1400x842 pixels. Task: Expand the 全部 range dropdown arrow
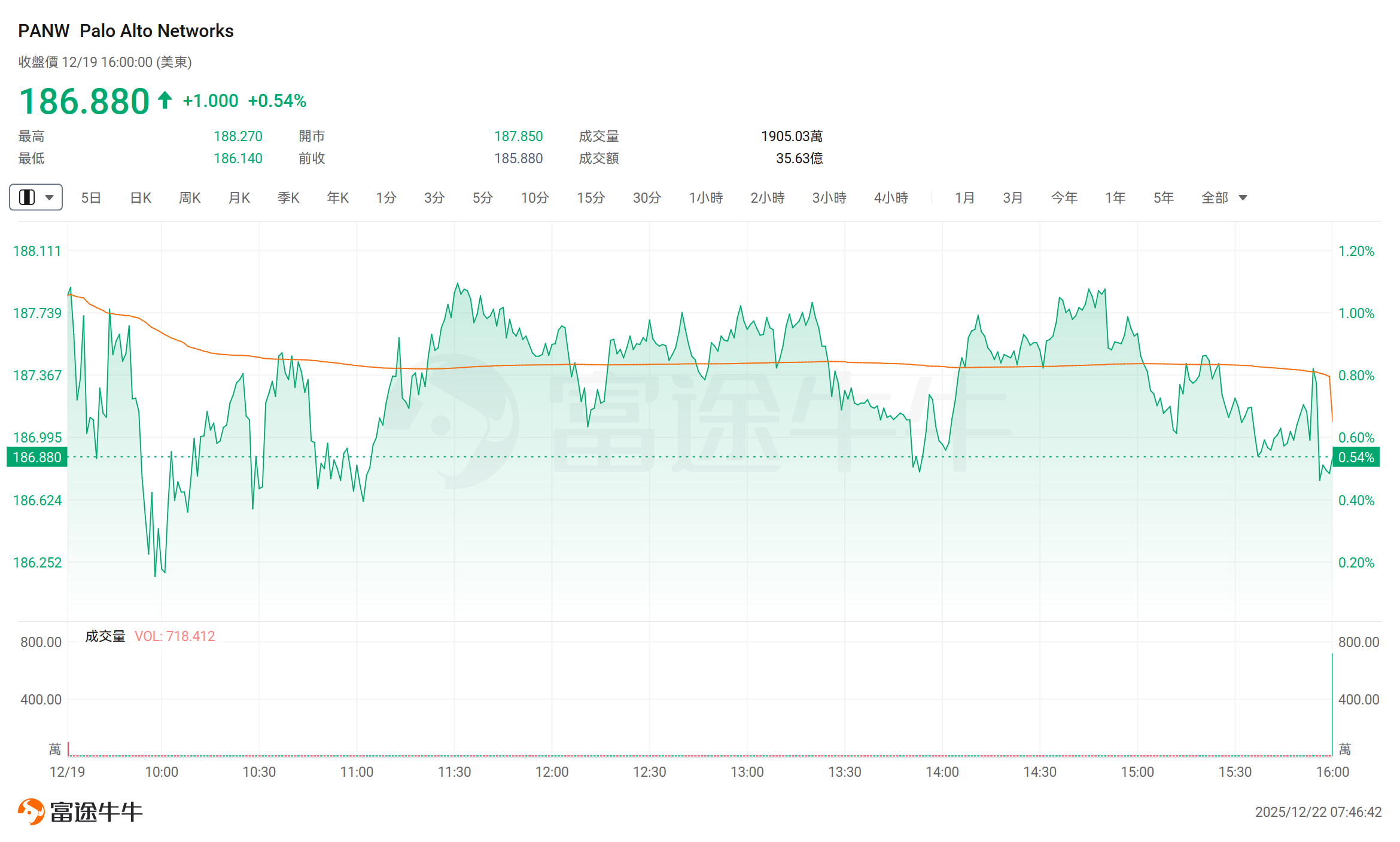[x=1243, y=197]
